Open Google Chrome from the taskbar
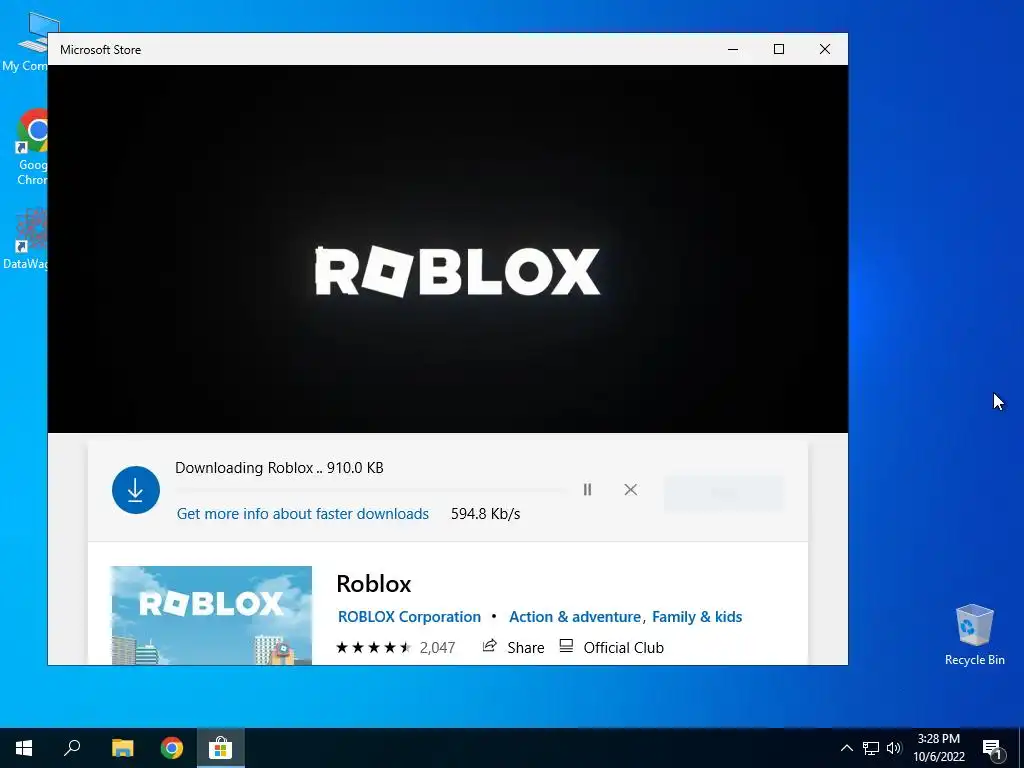1024x768 pixels. pos(172,748)
